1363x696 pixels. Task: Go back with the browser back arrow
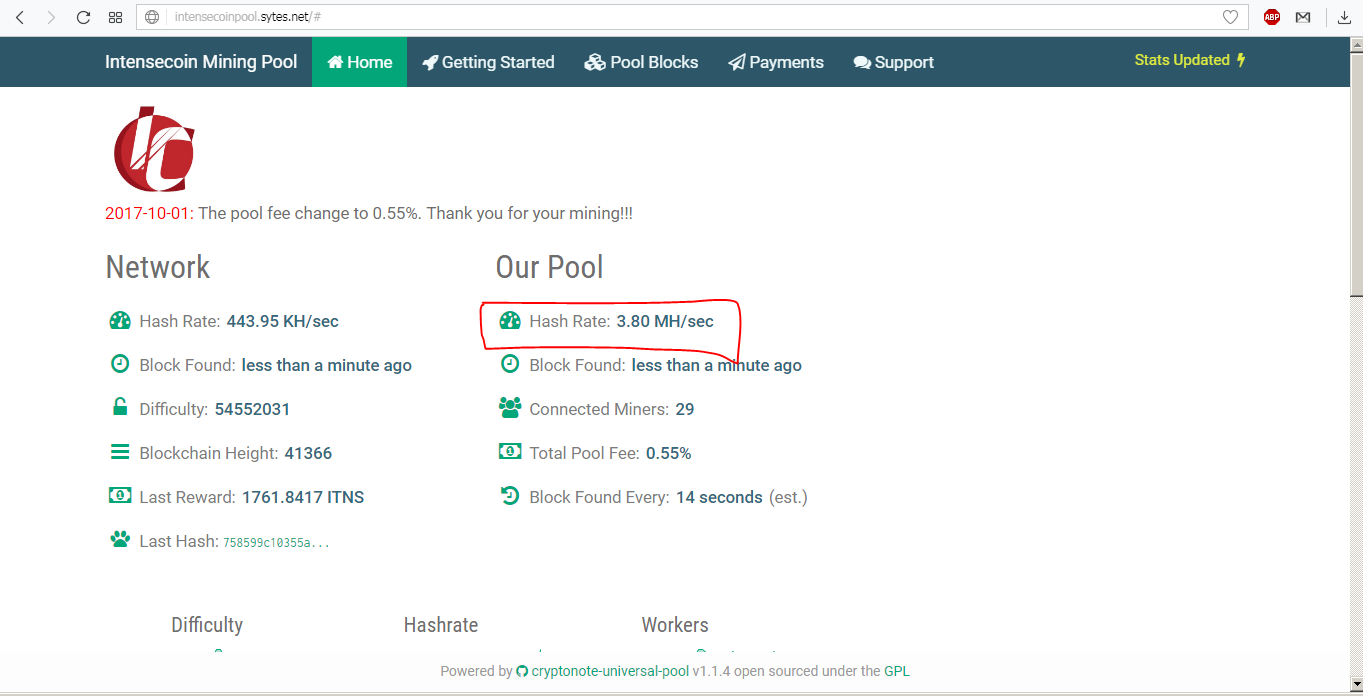point(19,17)
